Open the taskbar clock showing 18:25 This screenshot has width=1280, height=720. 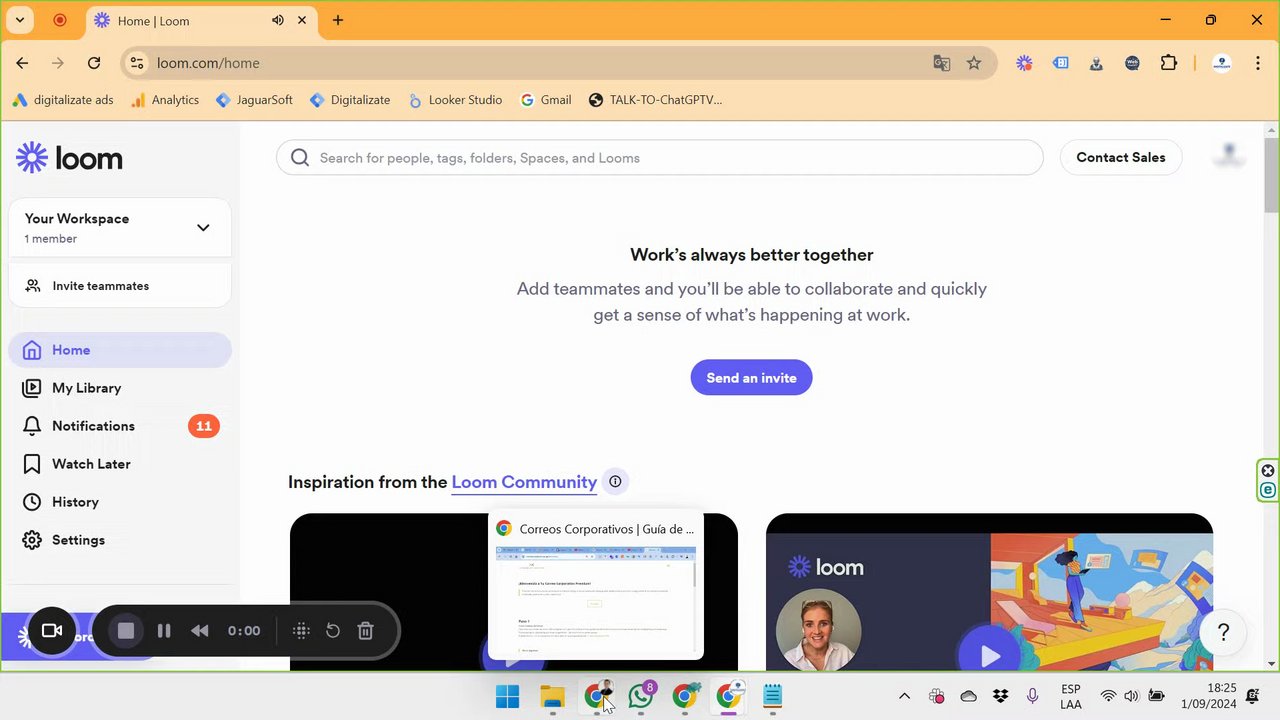tap(1209, 696)
